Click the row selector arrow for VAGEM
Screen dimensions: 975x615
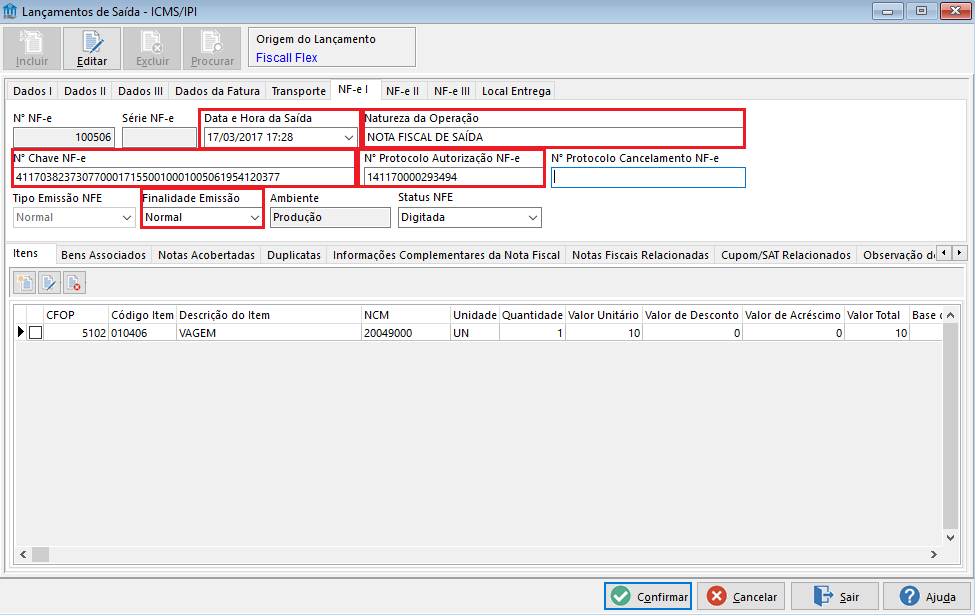(x=21, y=332)
